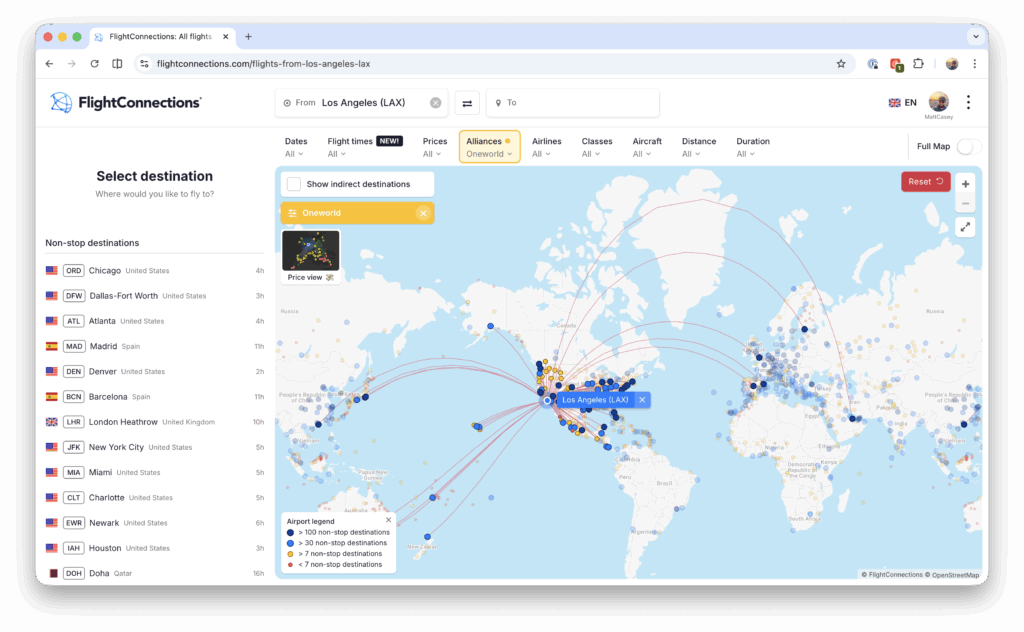Open the Aircraft filter dropdown
The width and height of the screenshot is (1024, 632).
[x=647, y=147]
